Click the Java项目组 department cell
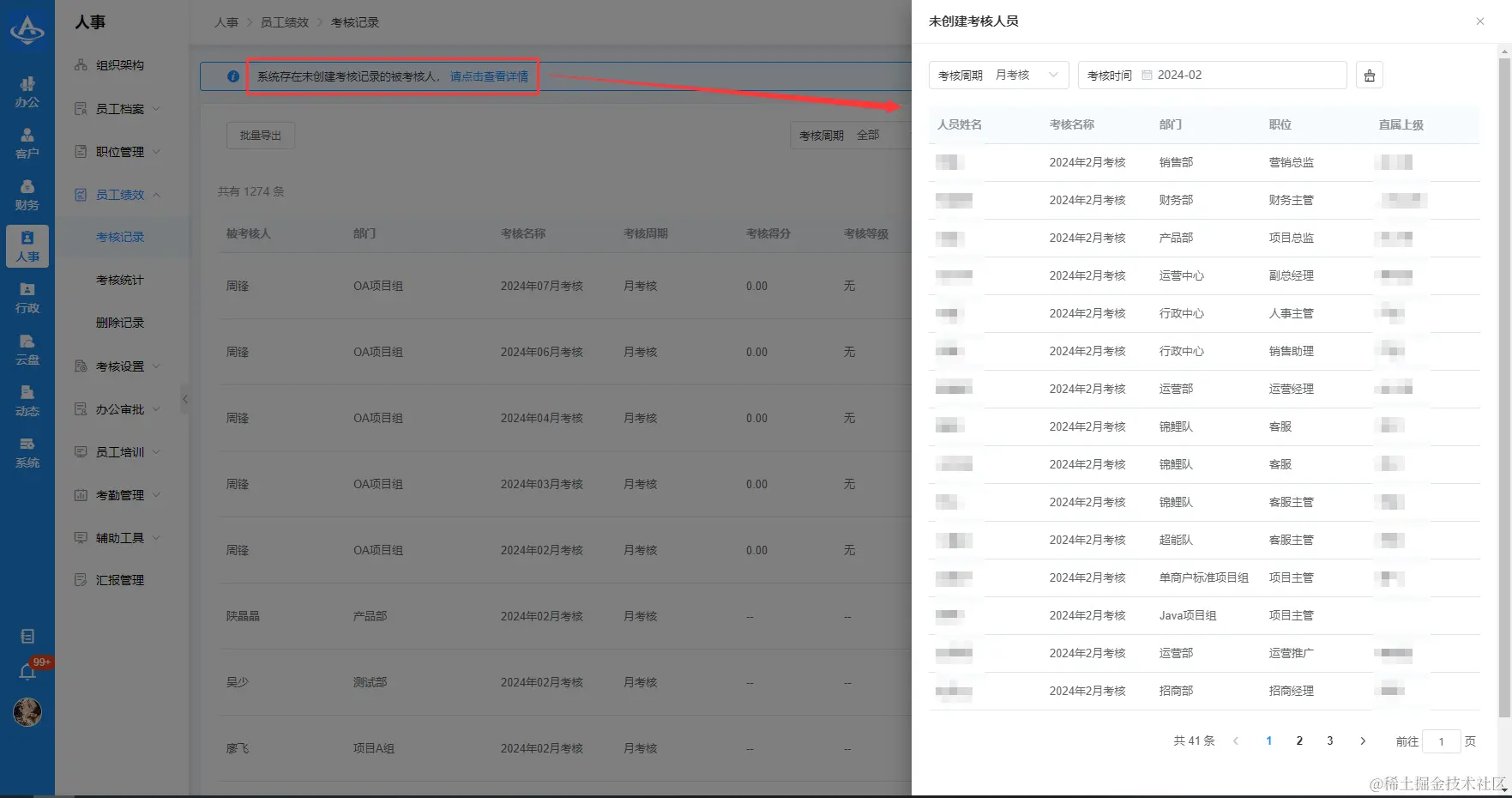The image size is (1512, 798). coord(1188,615)
